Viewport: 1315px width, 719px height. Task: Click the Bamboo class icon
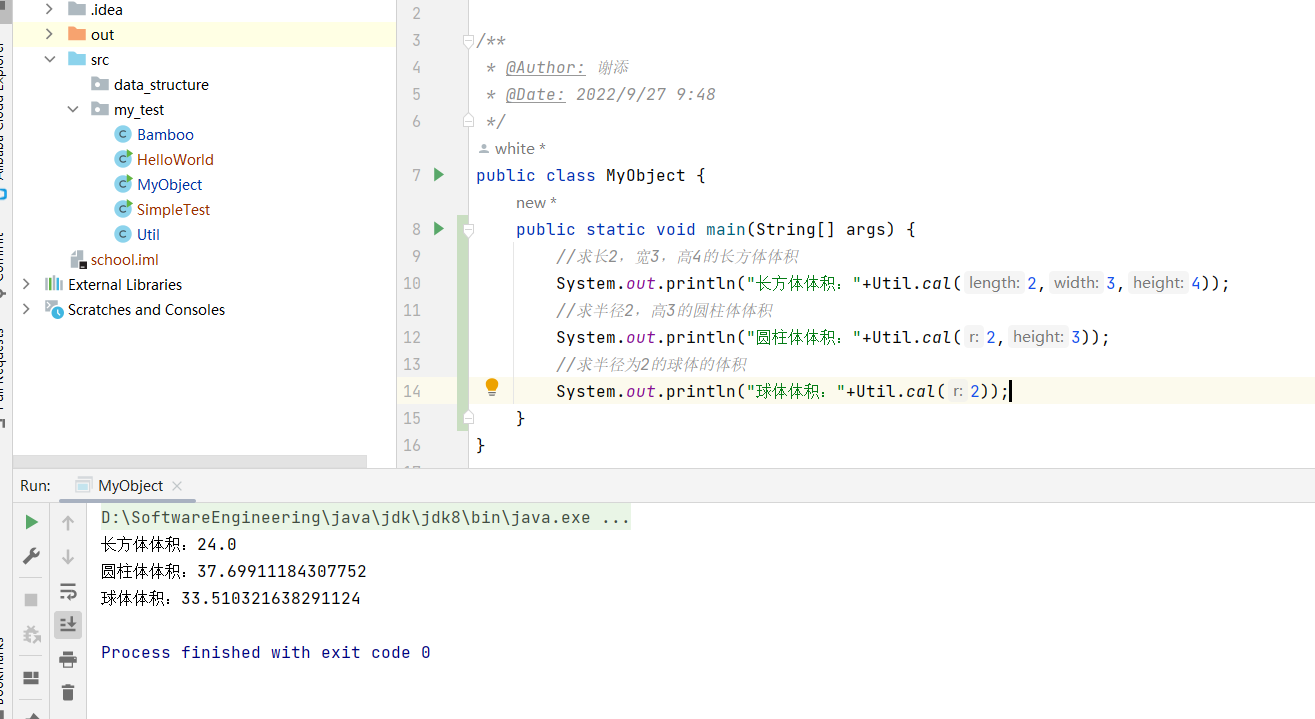(123, 134)
